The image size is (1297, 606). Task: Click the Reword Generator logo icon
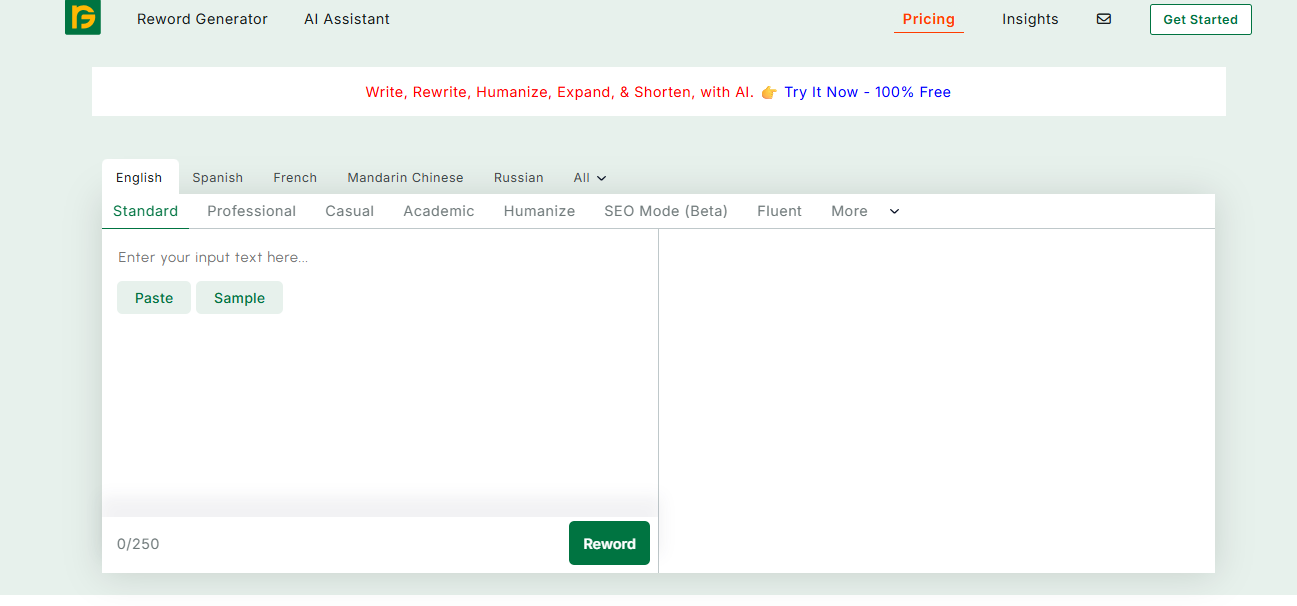coord(83,18)
